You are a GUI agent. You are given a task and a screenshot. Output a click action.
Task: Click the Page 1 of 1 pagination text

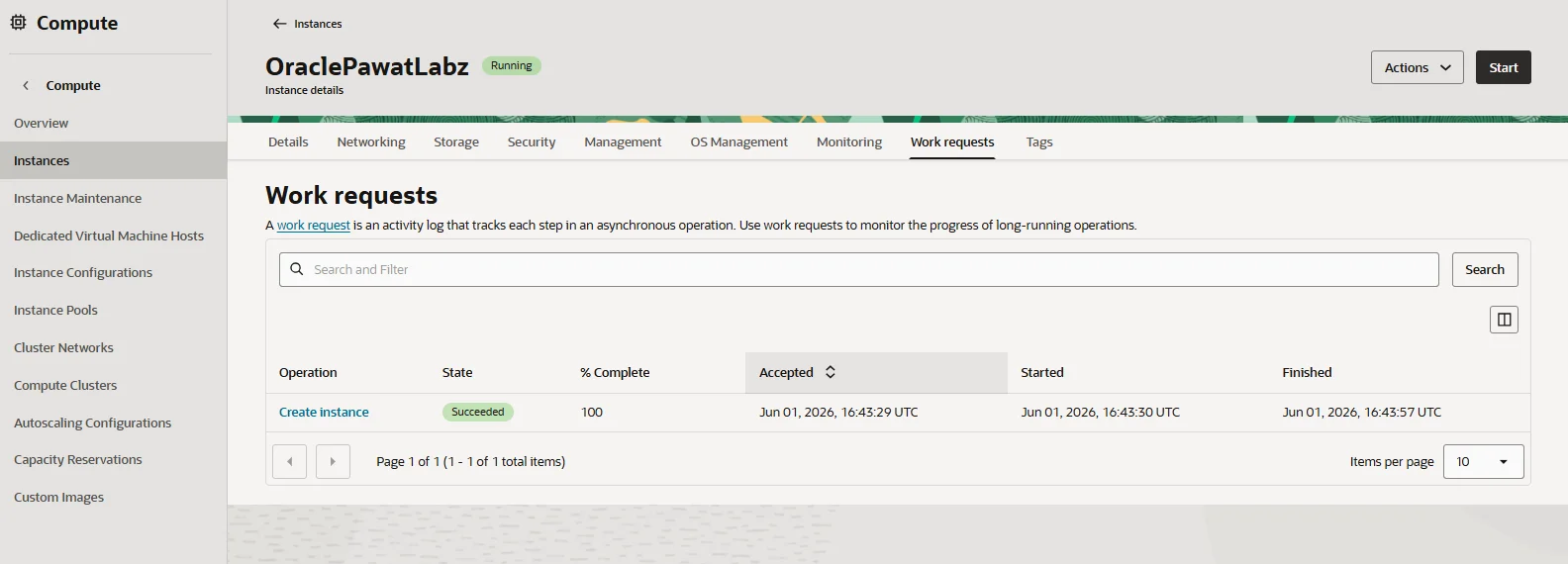[471, 462]
